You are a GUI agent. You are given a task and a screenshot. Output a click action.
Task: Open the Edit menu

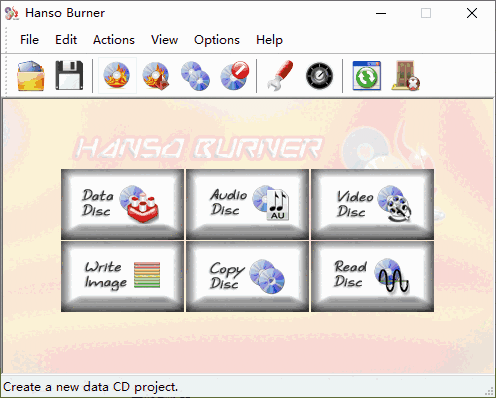tap(66, 40)
